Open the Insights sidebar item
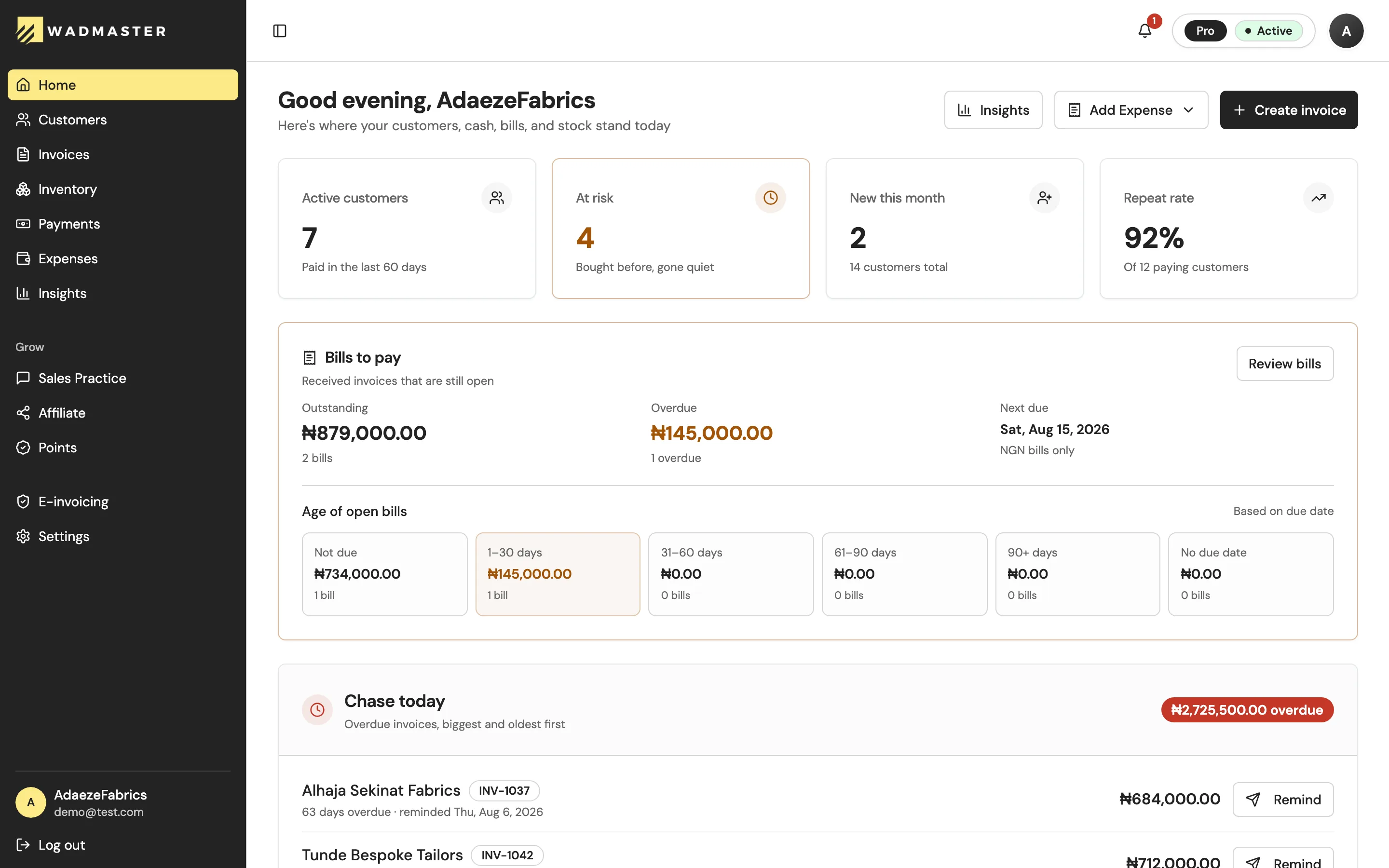This screenshot has width=1389, height=868. 123,293
